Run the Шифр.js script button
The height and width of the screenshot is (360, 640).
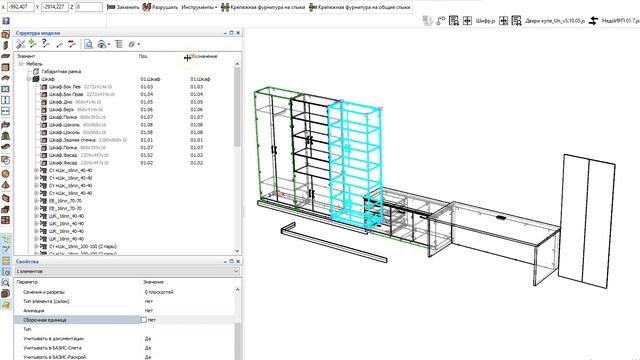tap(486, 21)
